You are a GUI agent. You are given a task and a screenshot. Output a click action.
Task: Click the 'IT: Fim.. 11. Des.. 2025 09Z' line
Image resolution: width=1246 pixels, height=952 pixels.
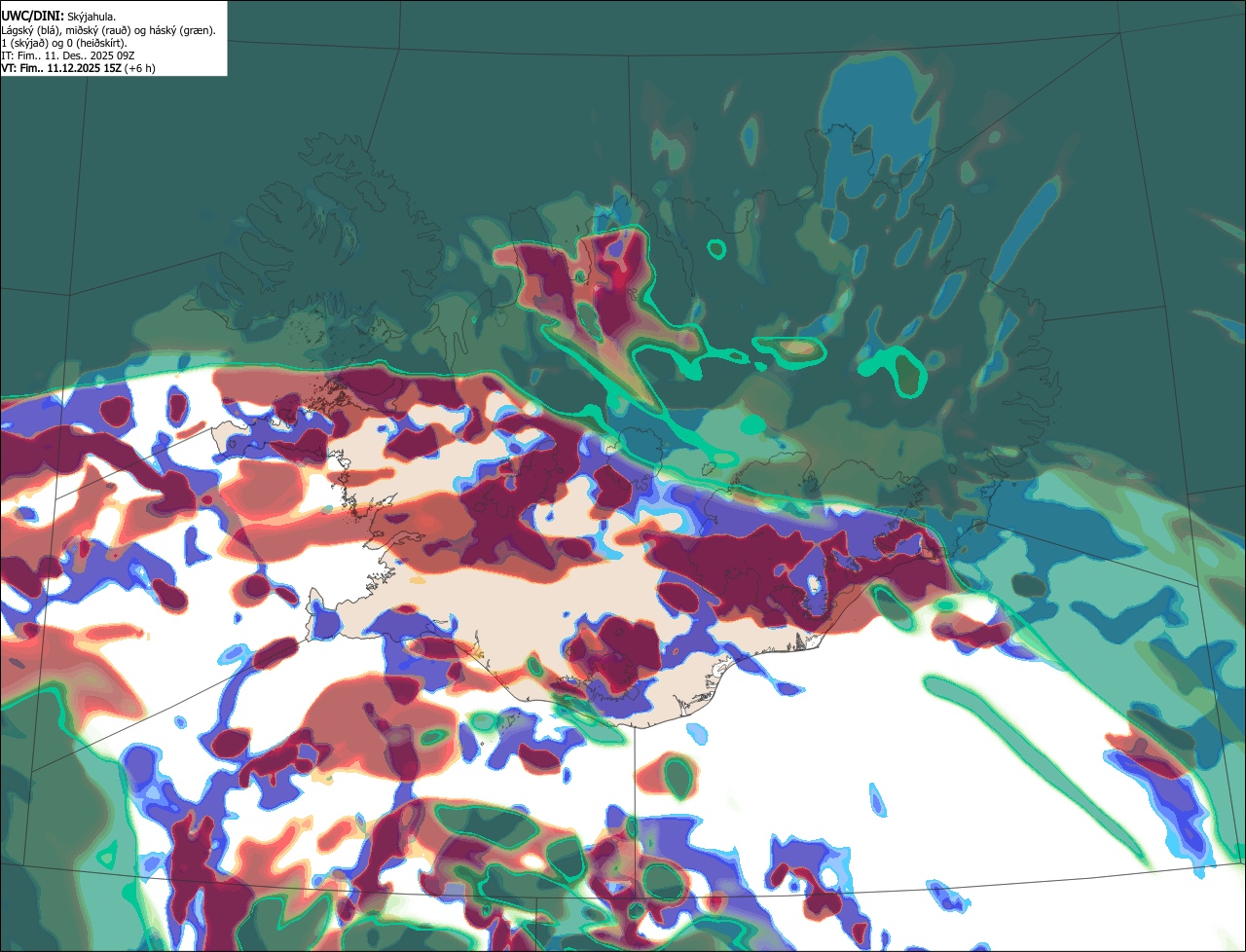click(69, 55)
